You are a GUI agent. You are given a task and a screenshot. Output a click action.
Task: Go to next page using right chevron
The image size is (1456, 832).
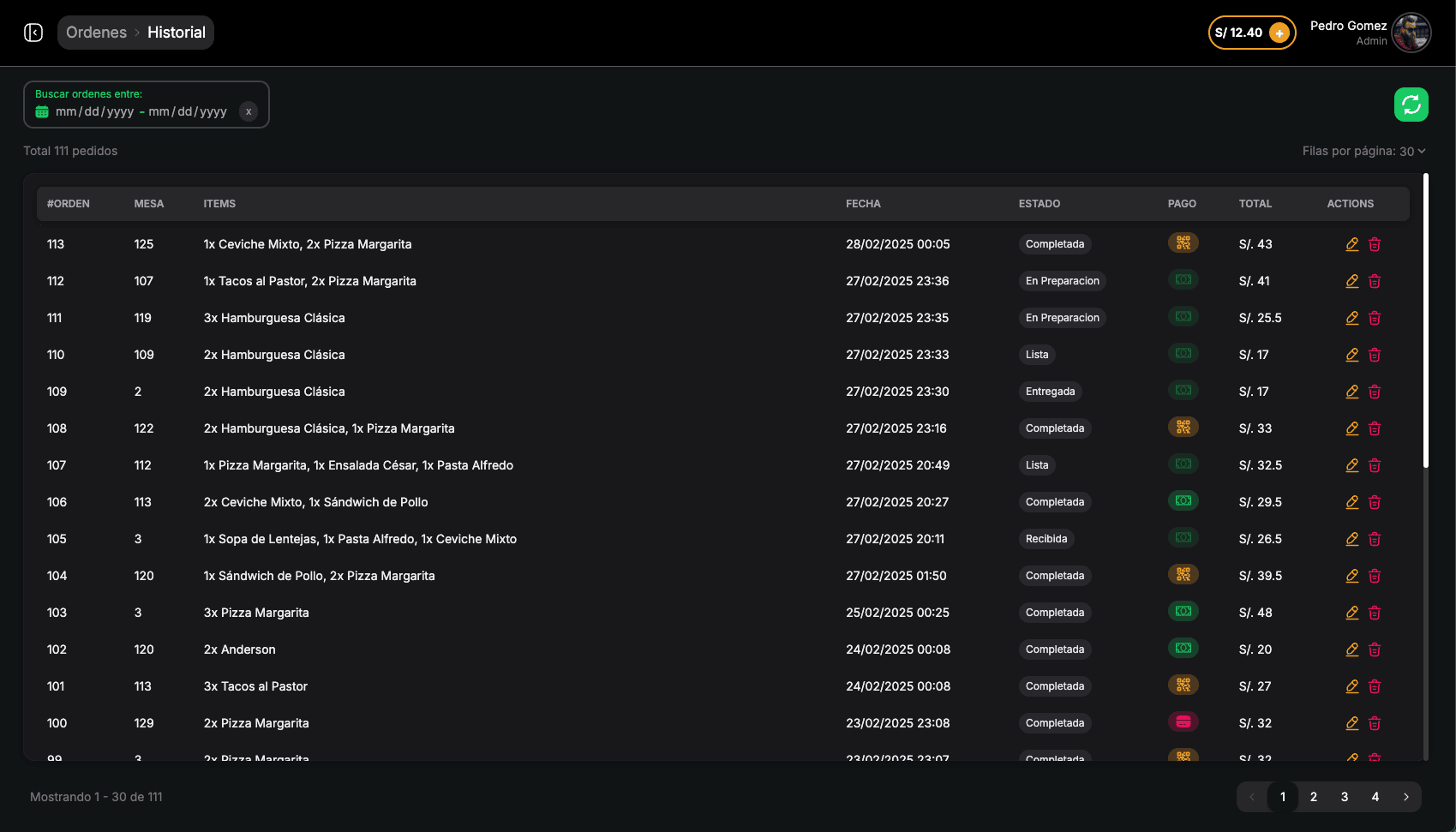(x=1405, y=797)
